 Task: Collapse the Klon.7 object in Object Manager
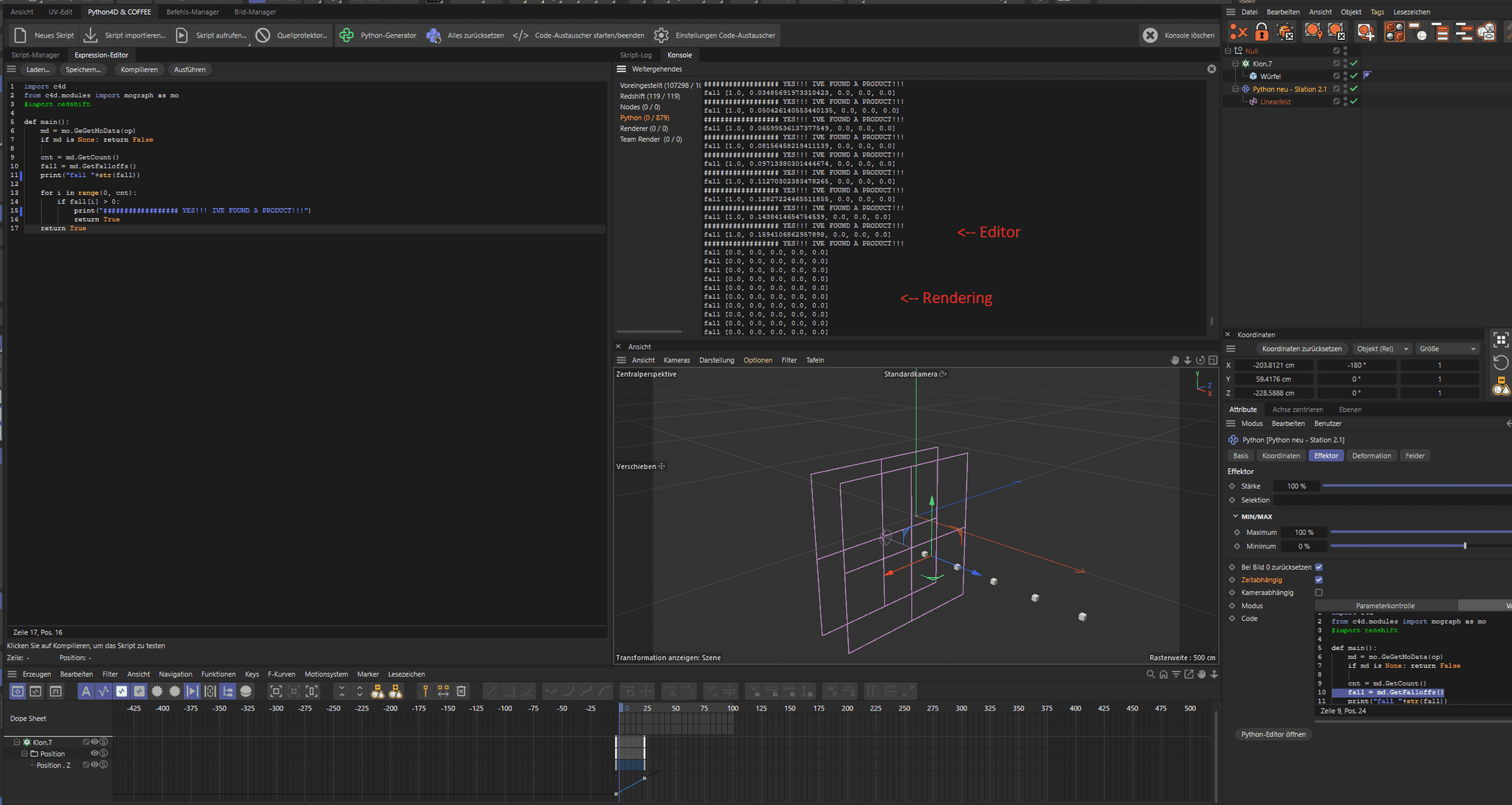1235,63
